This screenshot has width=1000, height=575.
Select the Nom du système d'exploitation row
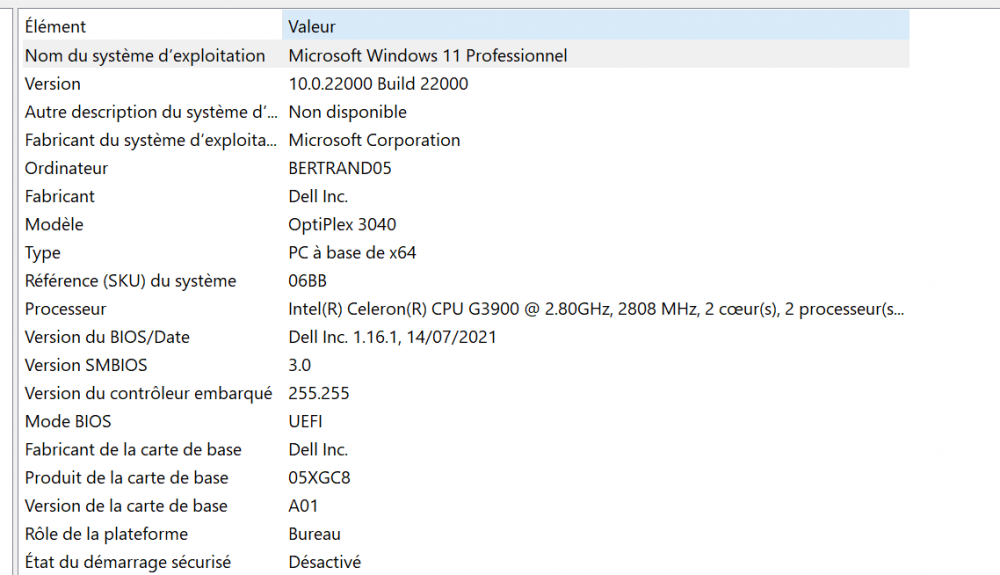tap(145, 56)
